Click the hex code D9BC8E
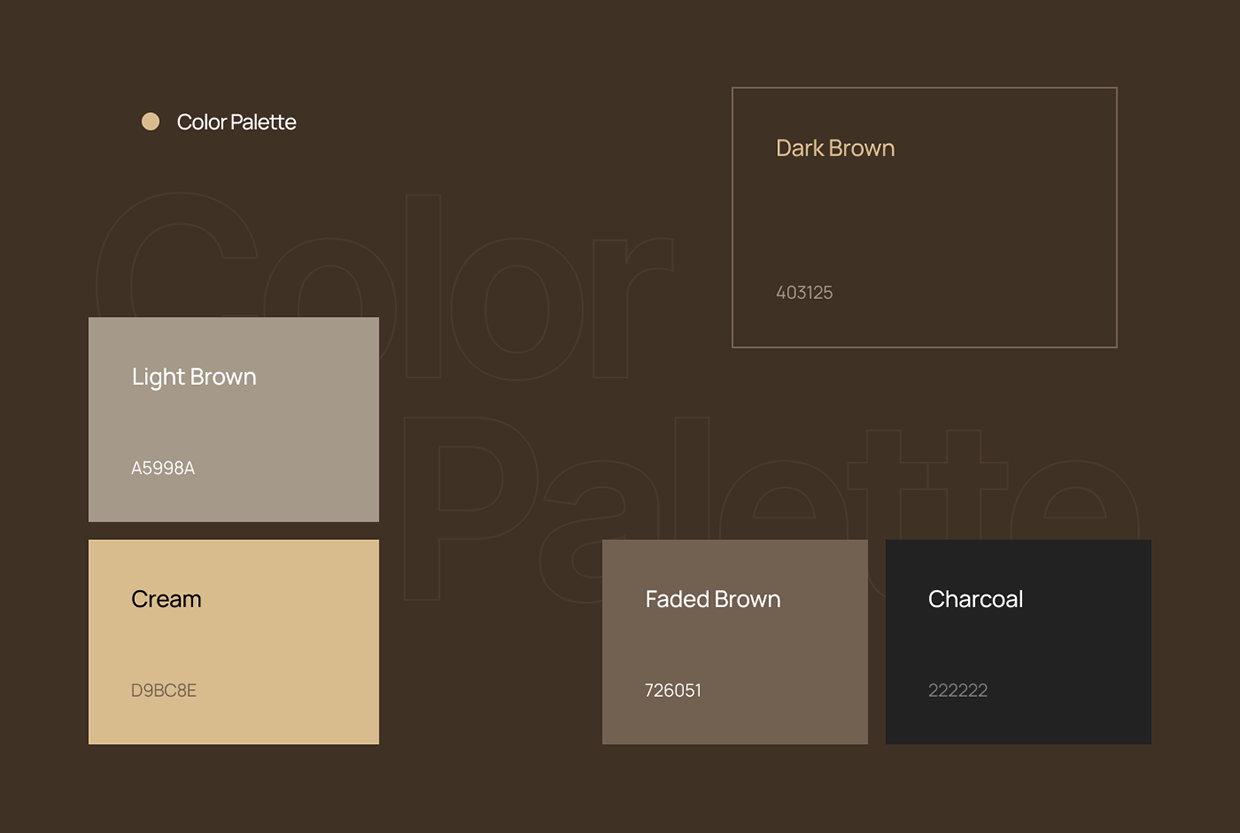 [164, 690]
